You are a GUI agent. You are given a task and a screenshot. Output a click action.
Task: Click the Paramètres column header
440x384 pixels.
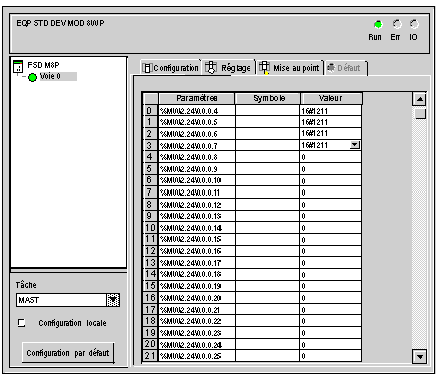197,98
